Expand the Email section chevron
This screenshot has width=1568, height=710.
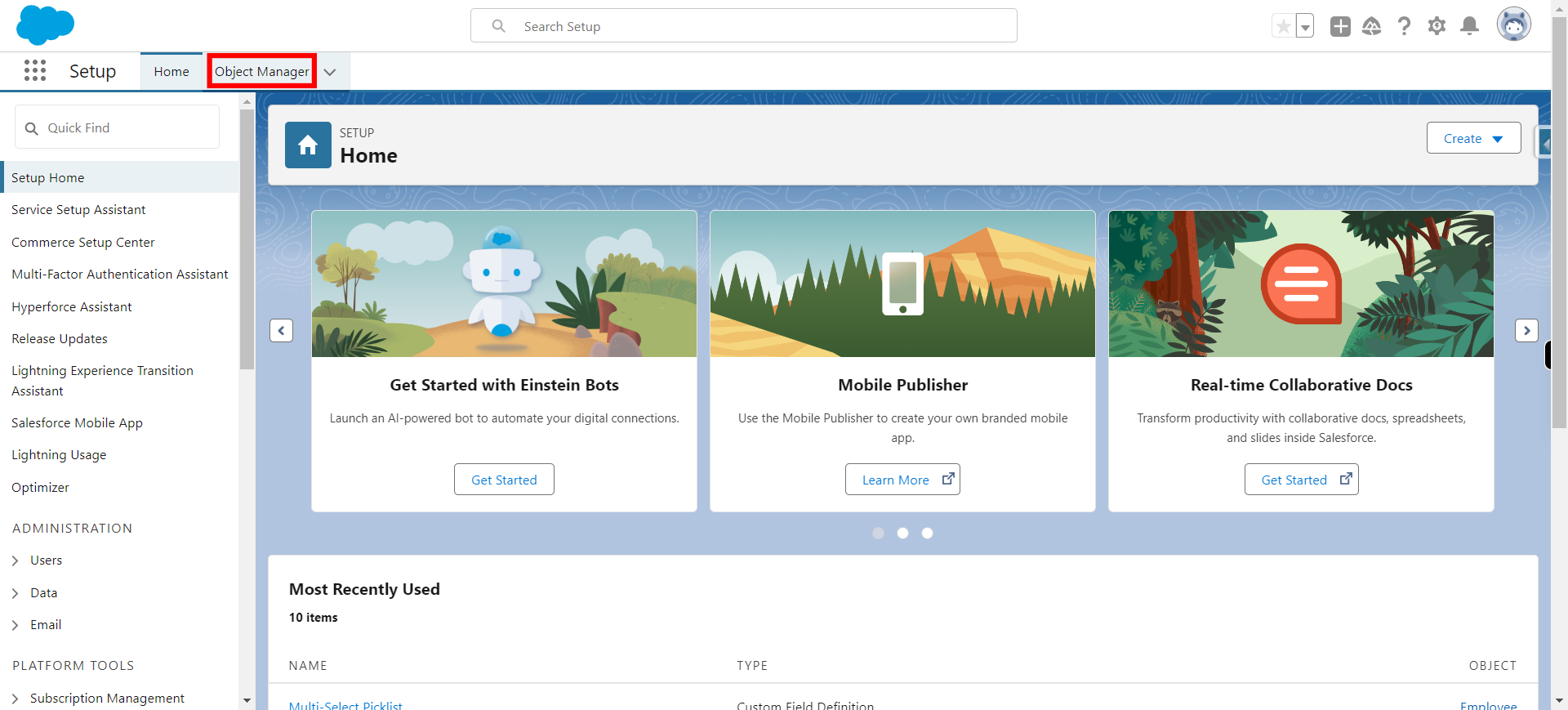point(15,625)
